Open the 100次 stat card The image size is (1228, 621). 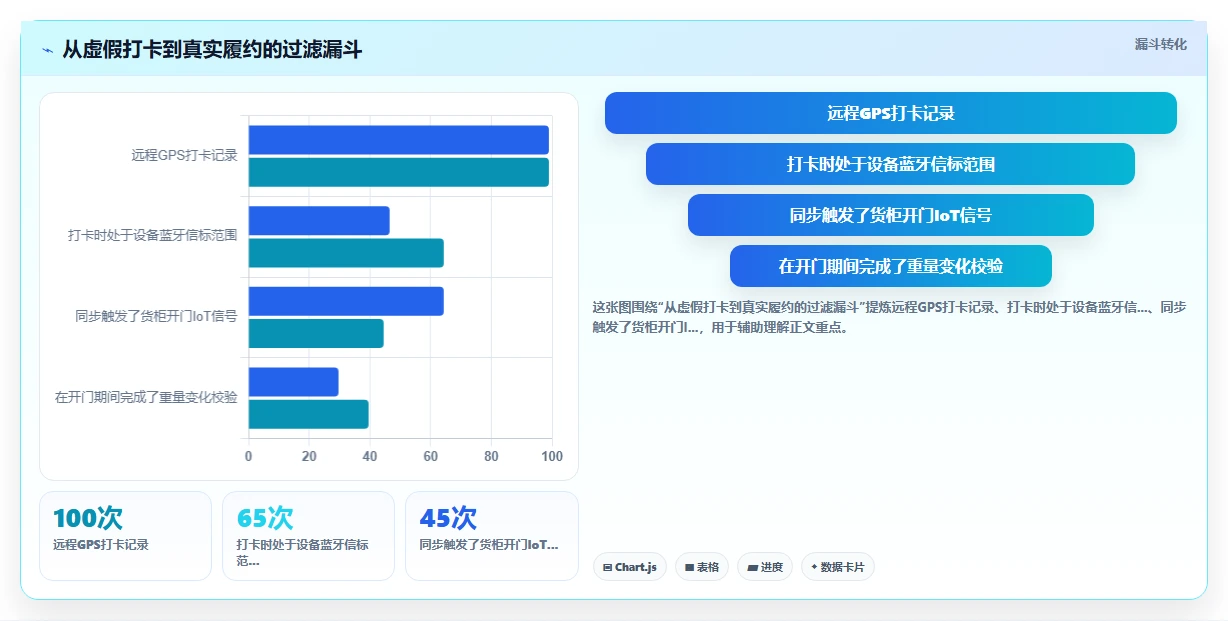pos(125,536)
